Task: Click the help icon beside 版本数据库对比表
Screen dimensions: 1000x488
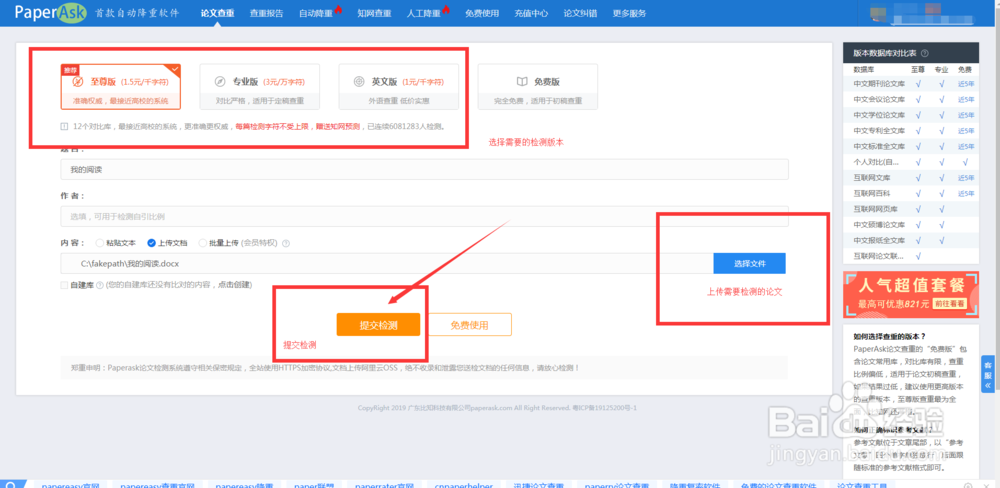Action: [x=925, y=54]
